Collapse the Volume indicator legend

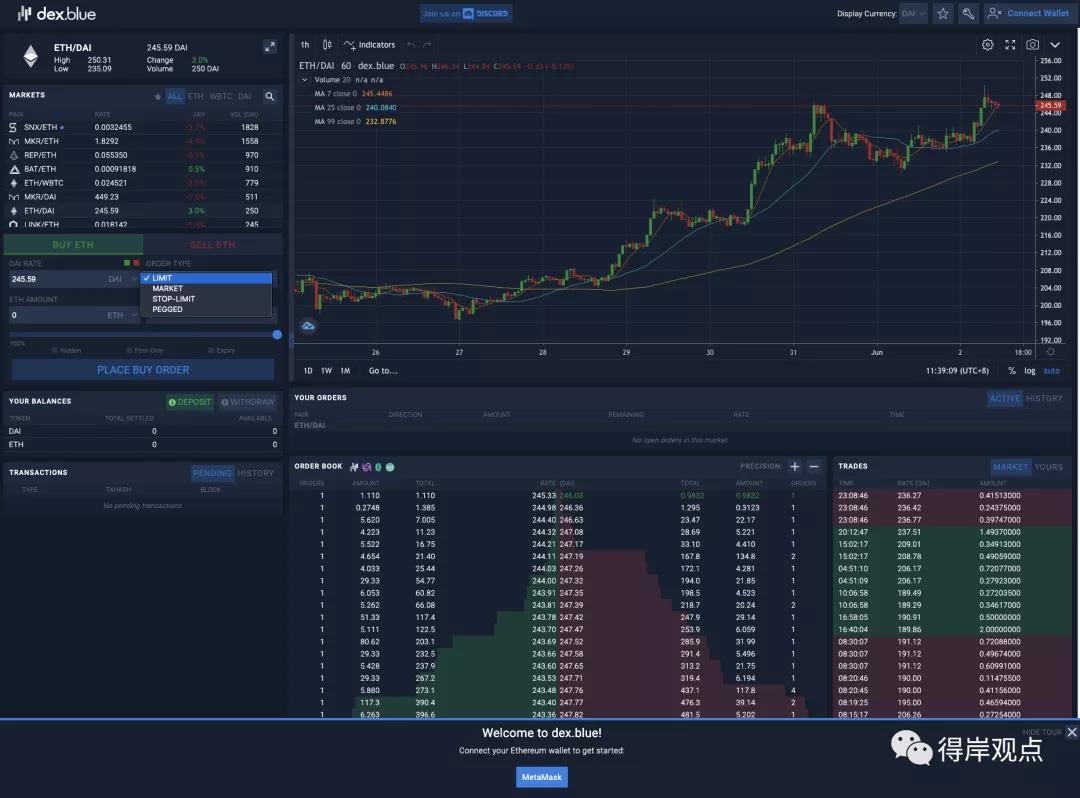click(305, 80)
